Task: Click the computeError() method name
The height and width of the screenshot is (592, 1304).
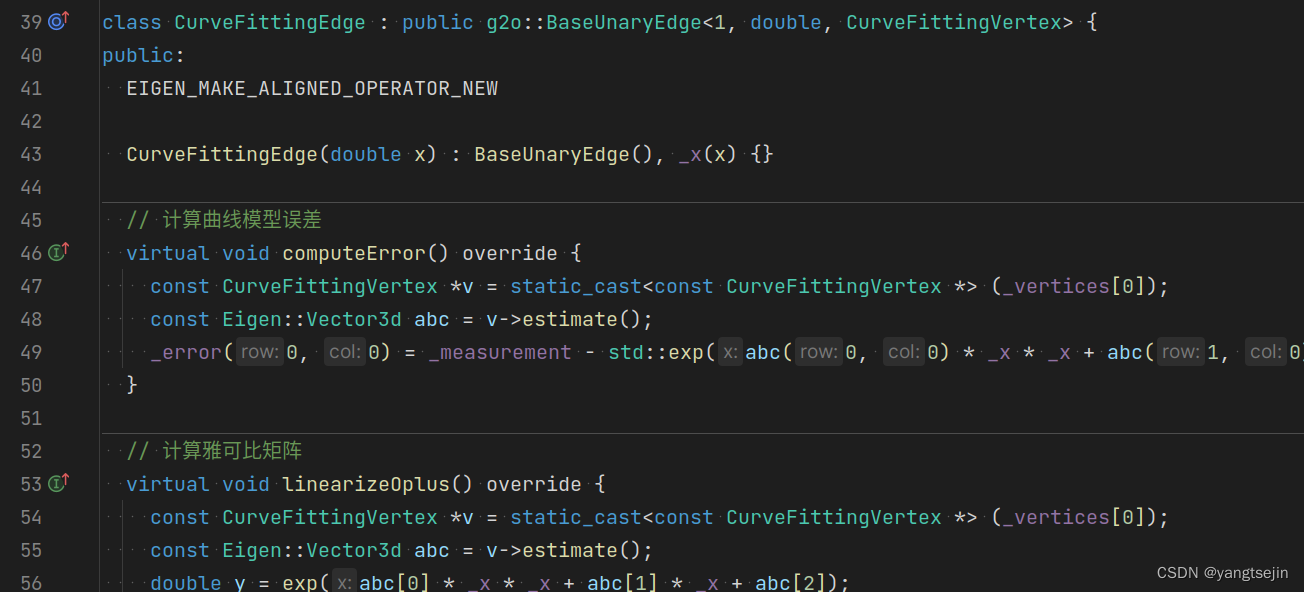Action: pos(366,253)
